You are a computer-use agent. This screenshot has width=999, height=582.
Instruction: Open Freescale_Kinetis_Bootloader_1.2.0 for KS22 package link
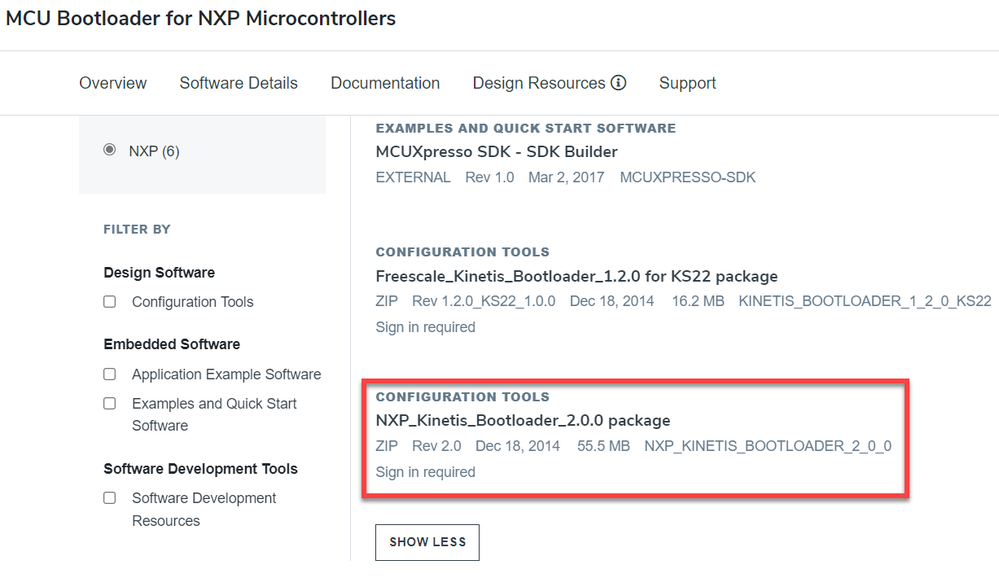pos(576,276)
